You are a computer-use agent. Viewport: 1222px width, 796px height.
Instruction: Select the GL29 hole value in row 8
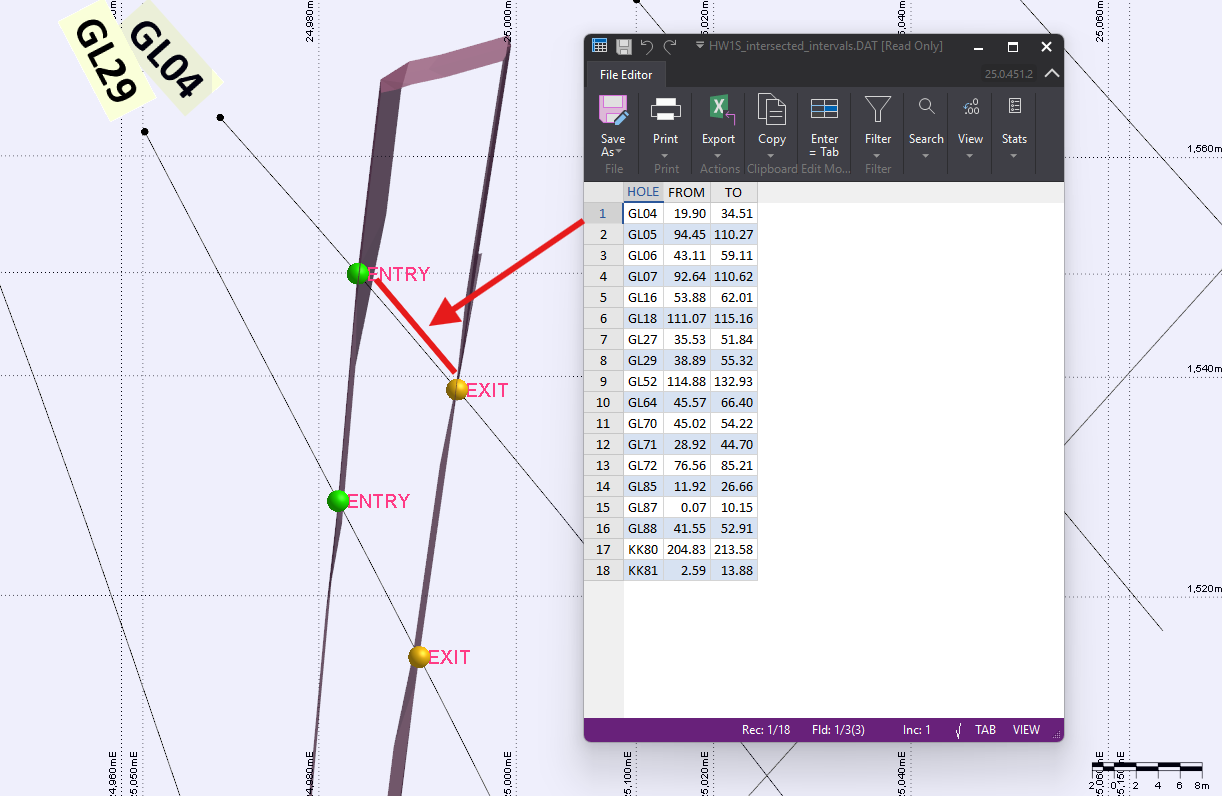pos(642,360)
